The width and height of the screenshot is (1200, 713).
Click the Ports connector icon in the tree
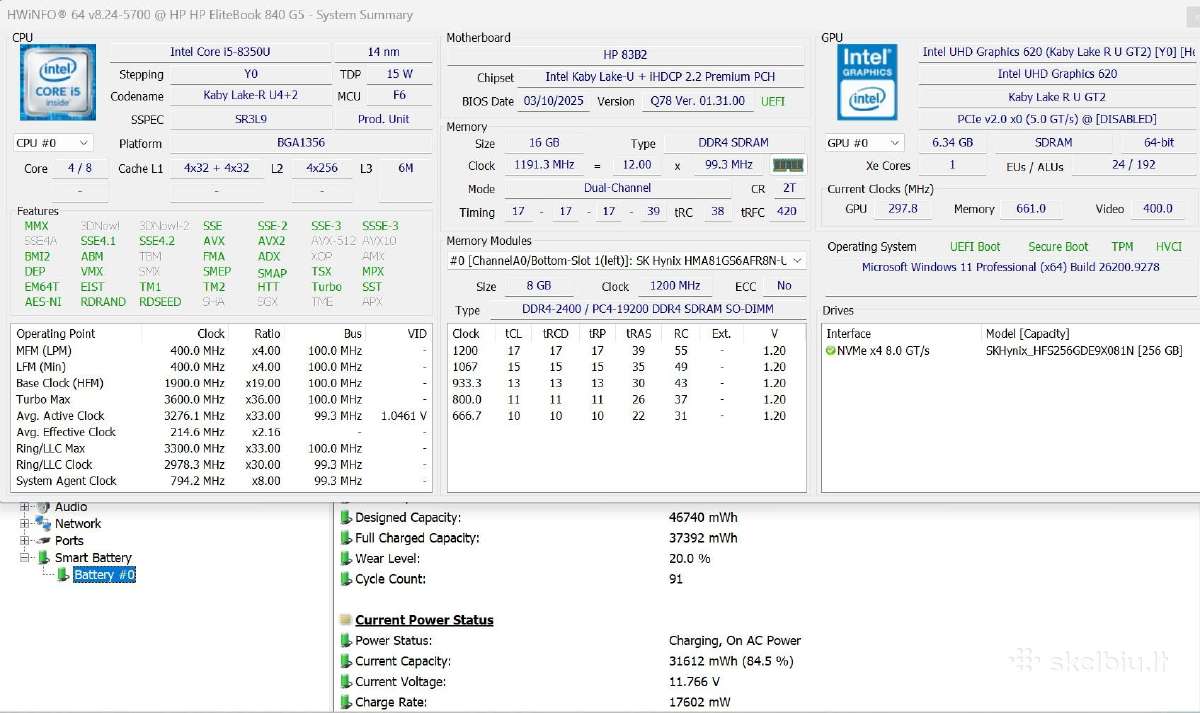pyautogui.click(x=43, y=540)
